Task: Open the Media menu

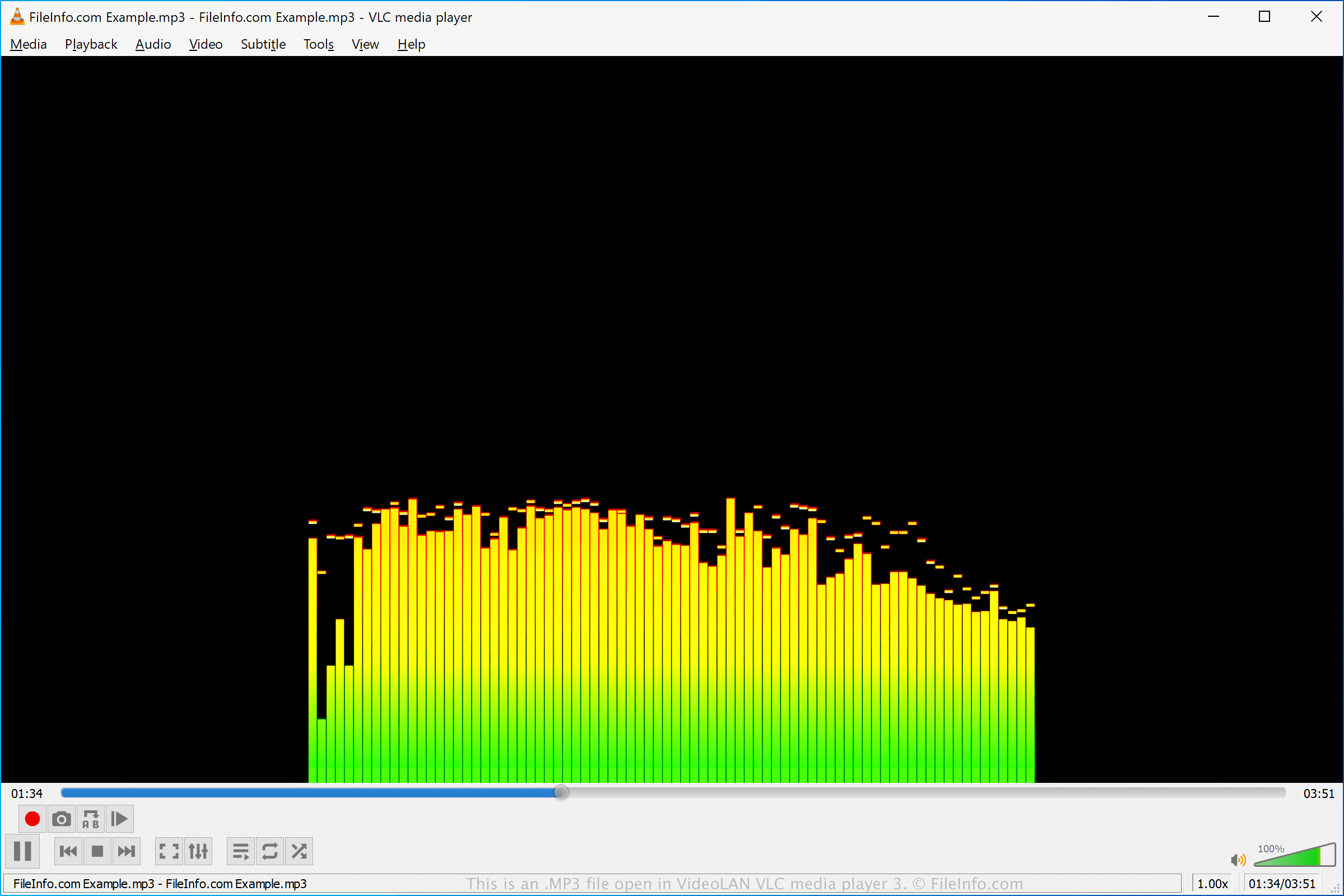Action: (28, 44)
